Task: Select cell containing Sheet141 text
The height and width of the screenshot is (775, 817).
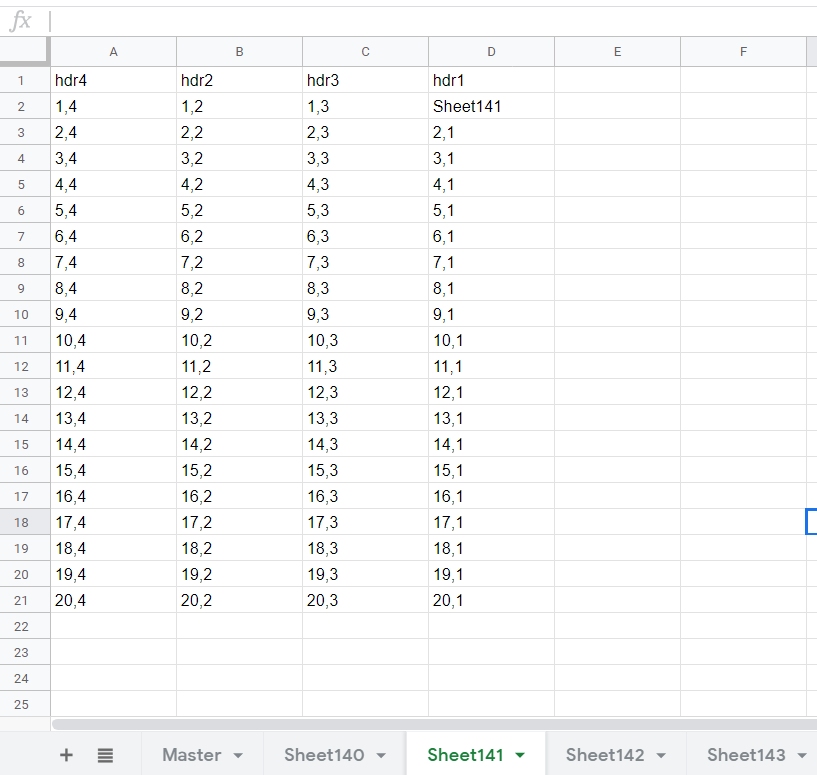Action: click(x=490, y=106)
